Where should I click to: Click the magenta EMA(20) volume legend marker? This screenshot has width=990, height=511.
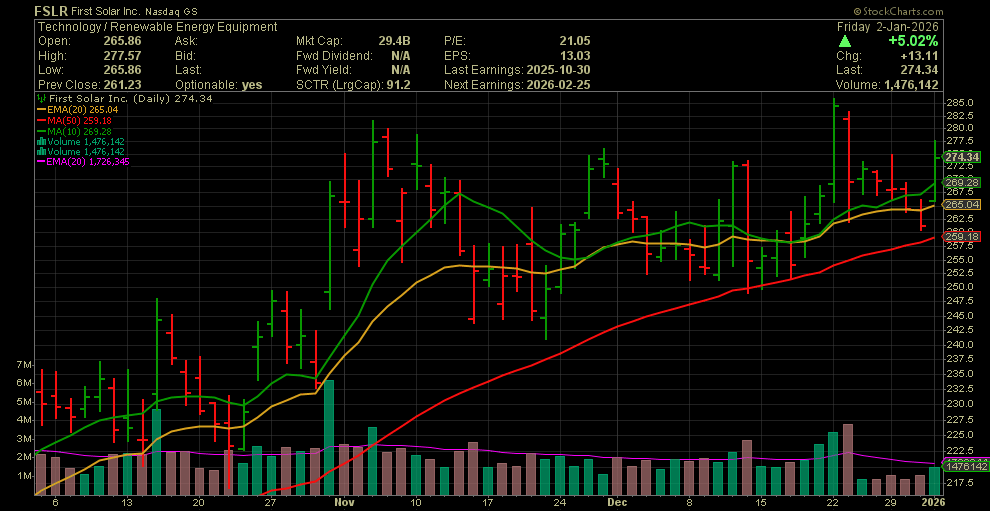40,162
